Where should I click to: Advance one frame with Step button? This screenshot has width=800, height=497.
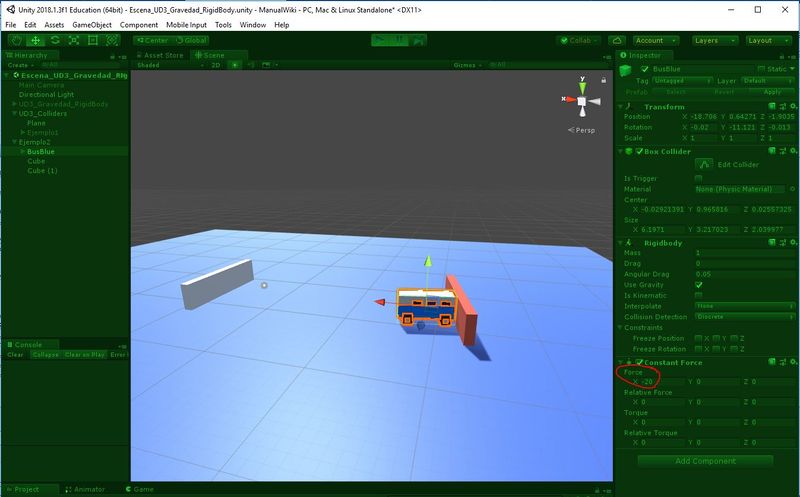(x=418, y=40)
